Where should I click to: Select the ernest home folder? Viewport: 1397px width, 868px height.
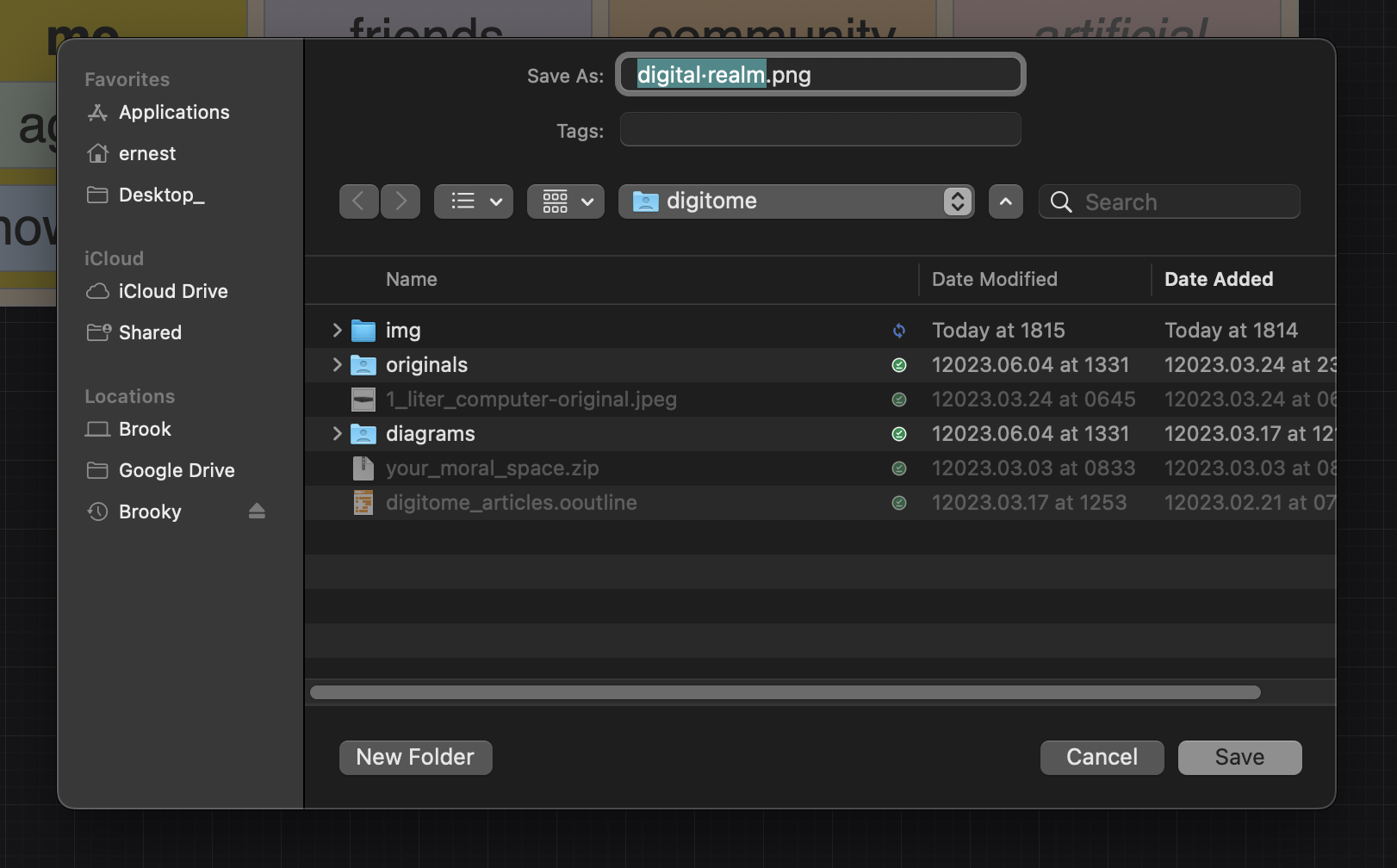147,153
